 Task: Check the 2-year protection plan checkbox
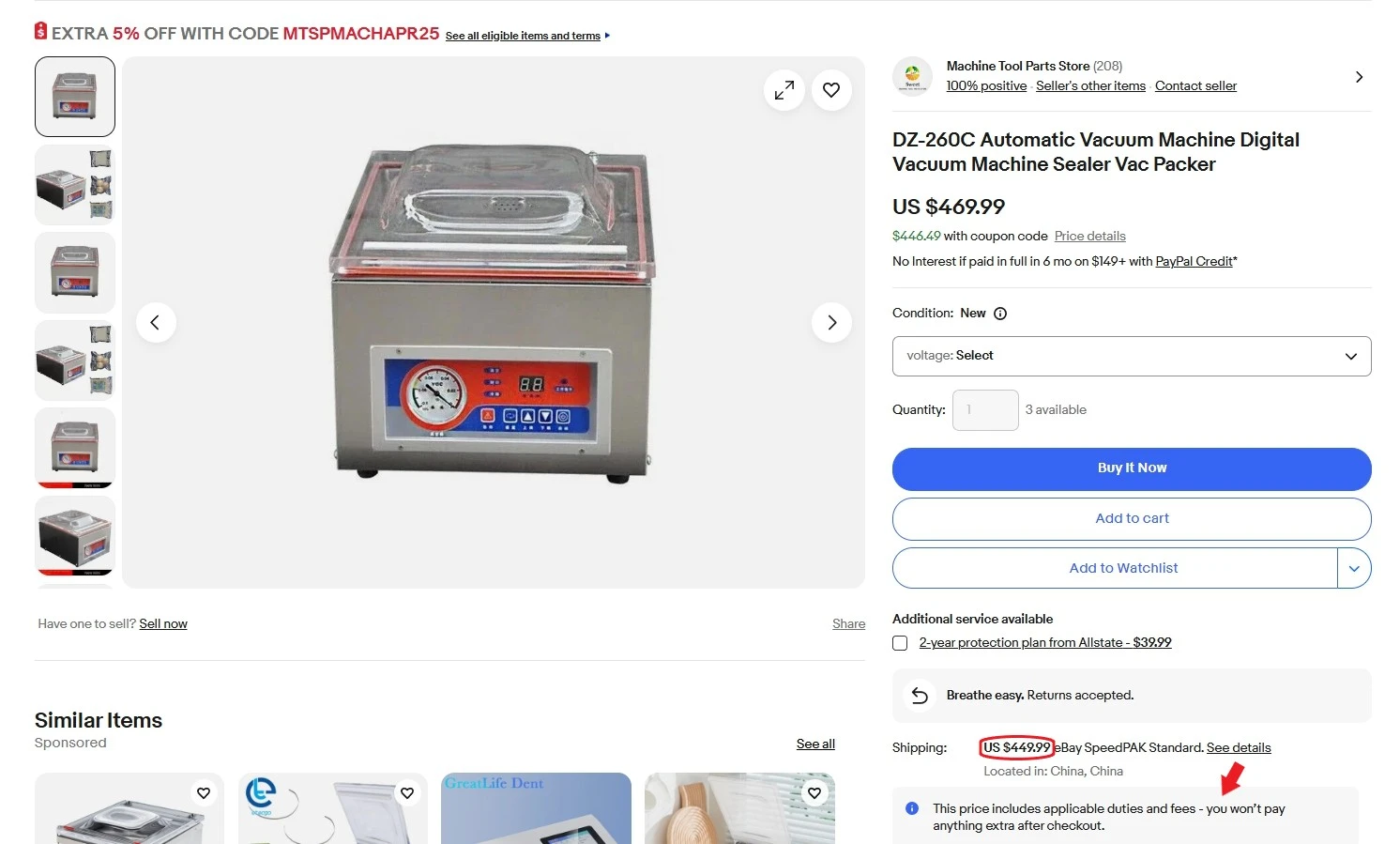[900, 643]
